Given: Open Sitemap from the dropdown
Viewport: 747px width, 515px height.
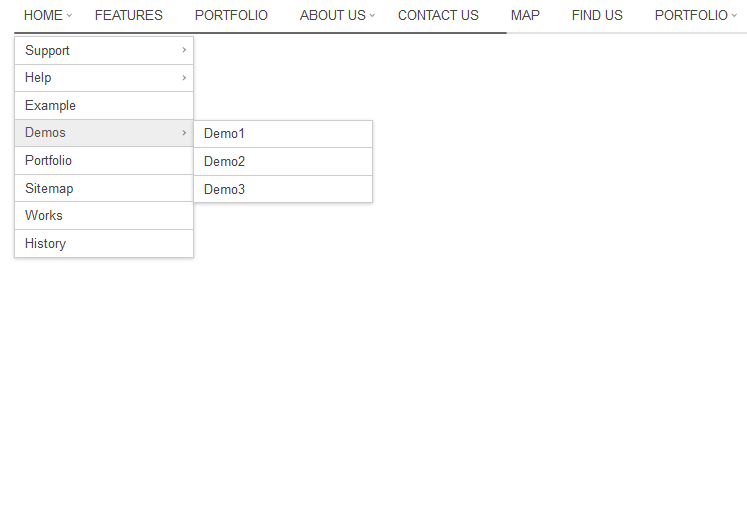Looking at the screenshot, I should (50, 188).
